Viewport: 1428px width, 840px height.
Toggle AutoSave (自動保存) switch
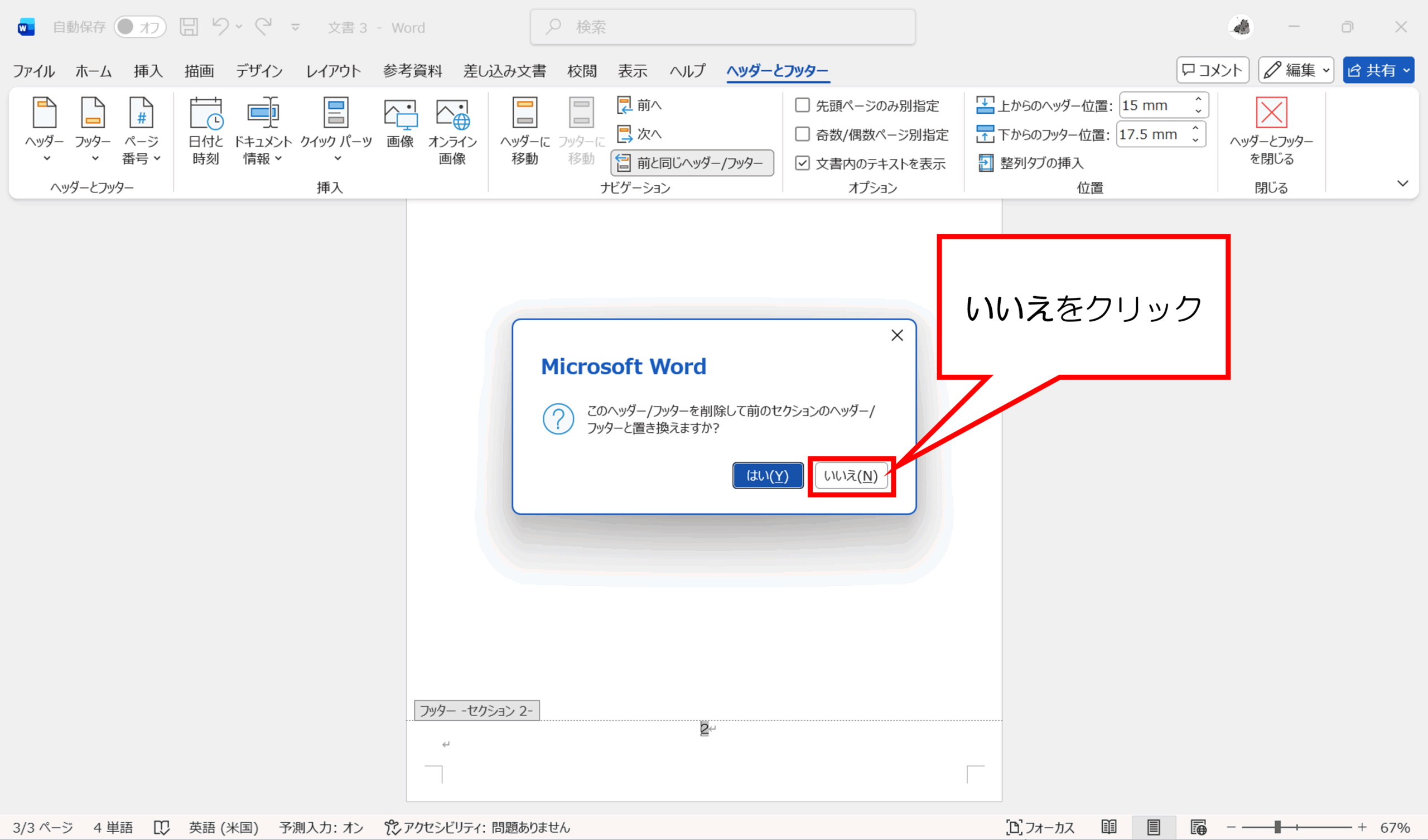pyautogui.click(x=140, y=27)
